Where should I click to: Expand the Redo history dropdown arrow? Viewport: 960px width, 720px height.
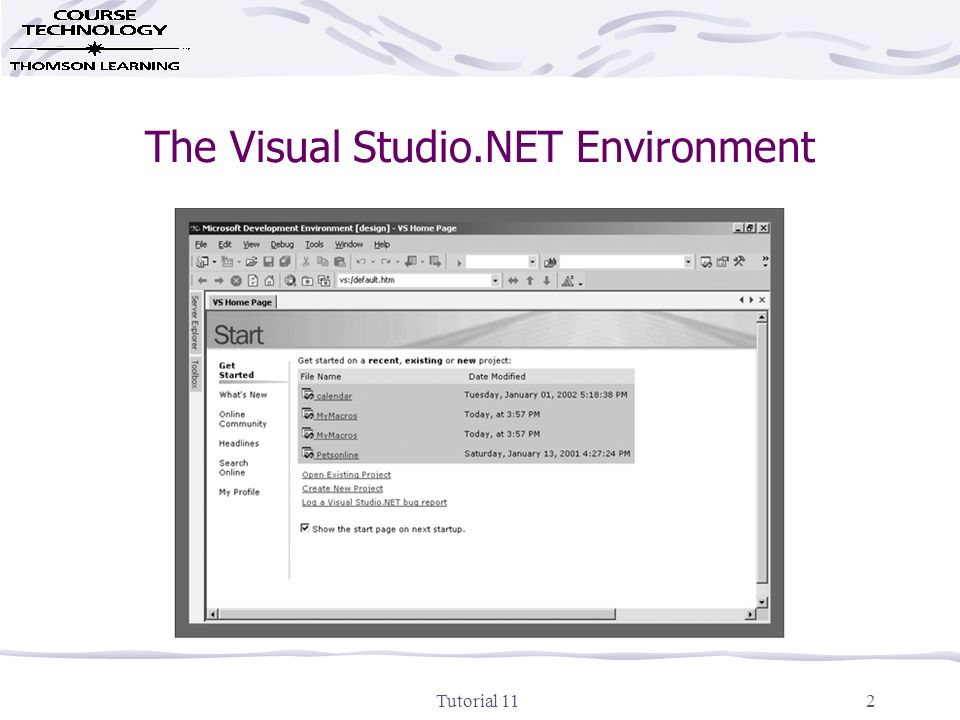pyautogui.click(x=397, y=263)
